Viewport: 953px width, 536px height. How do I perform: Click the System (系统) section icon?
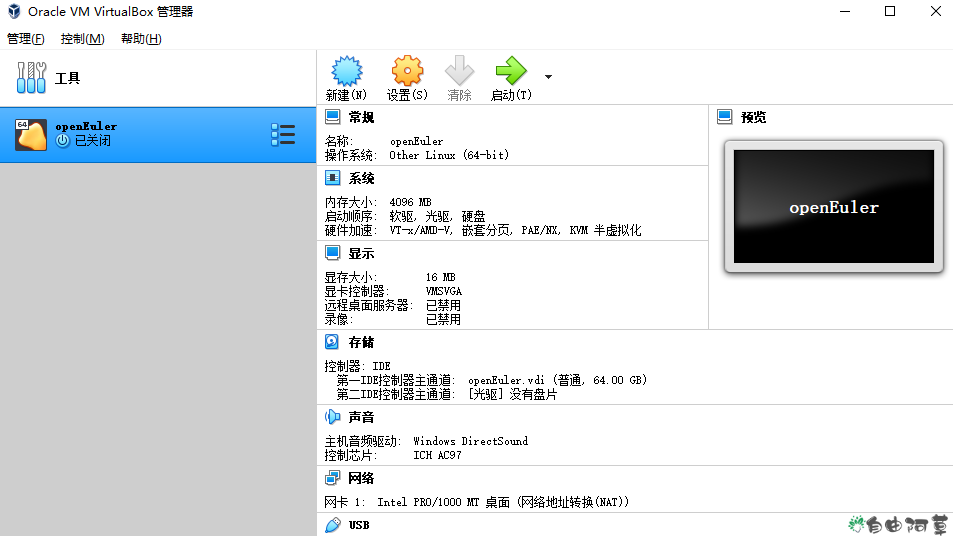(x=332, y=178)
